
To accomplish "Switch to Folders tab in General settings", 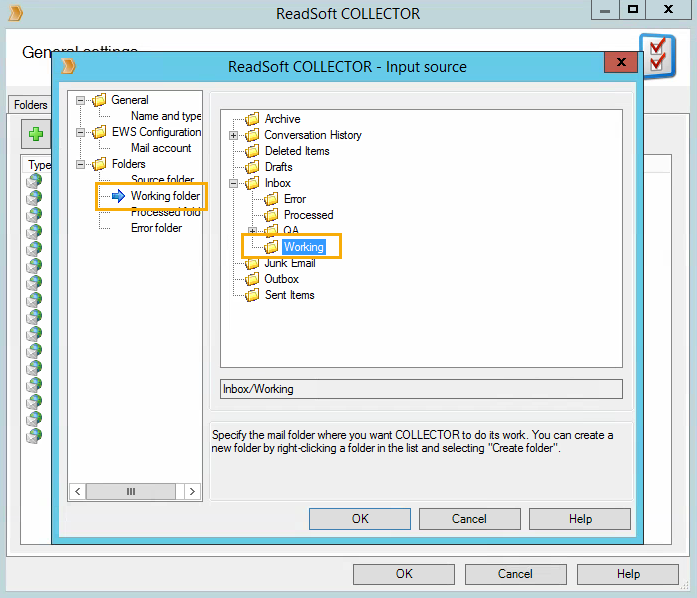I will pos(30,105).
